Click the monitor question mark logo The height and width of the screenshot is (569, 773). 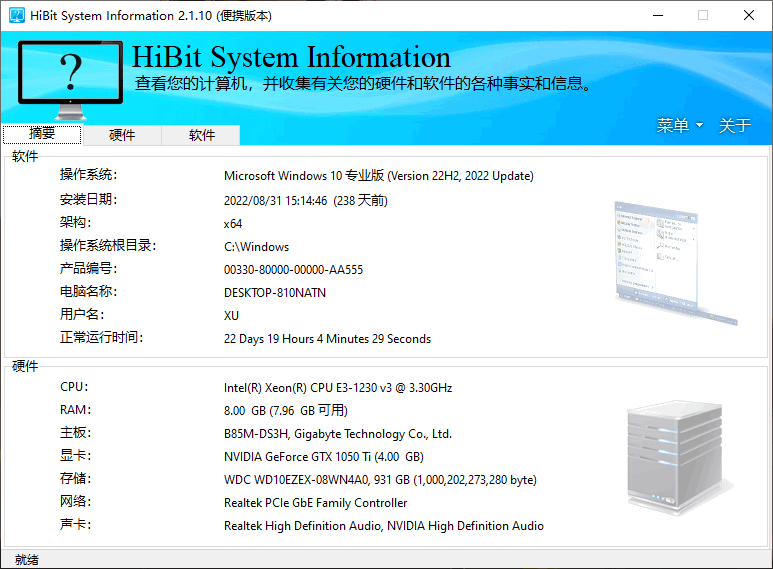tap(70, 80)
